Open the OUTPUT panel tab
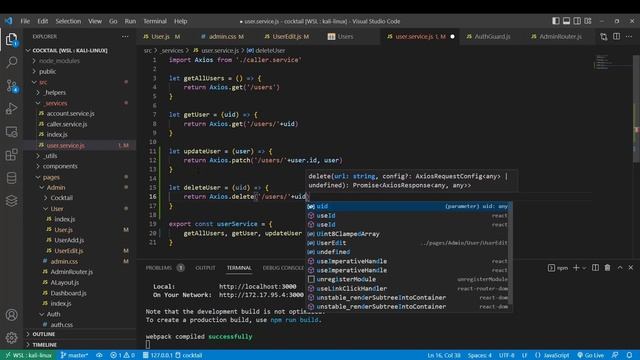Viewport: 640px width, 360px height. tap(205, 268)
